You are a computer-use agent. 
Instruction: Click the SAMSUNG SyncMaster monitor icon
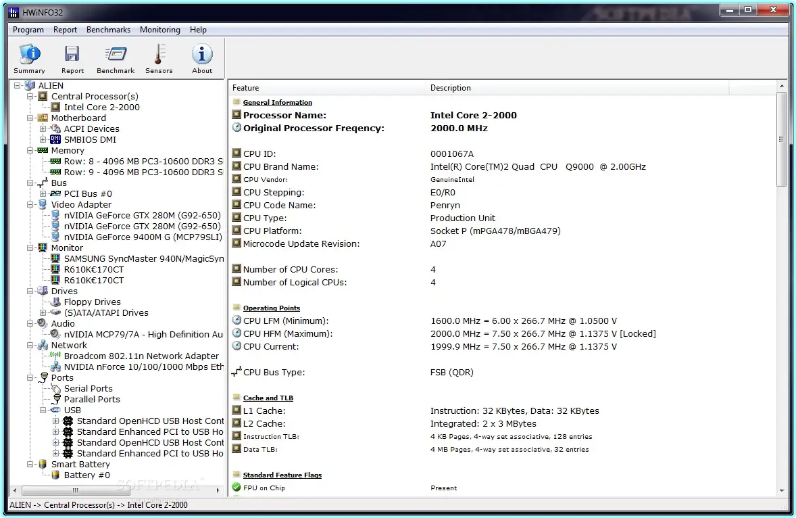click(x=55, y=258)
